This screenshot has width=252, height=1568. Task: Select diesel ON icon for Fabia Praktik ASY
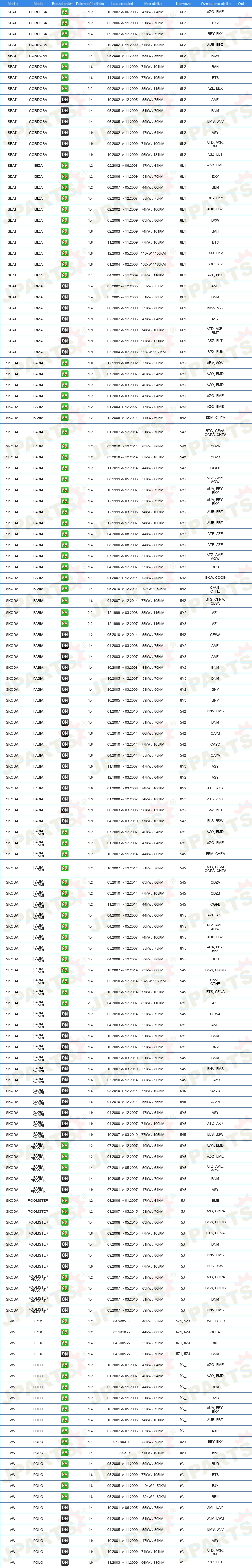(64, 1190)
